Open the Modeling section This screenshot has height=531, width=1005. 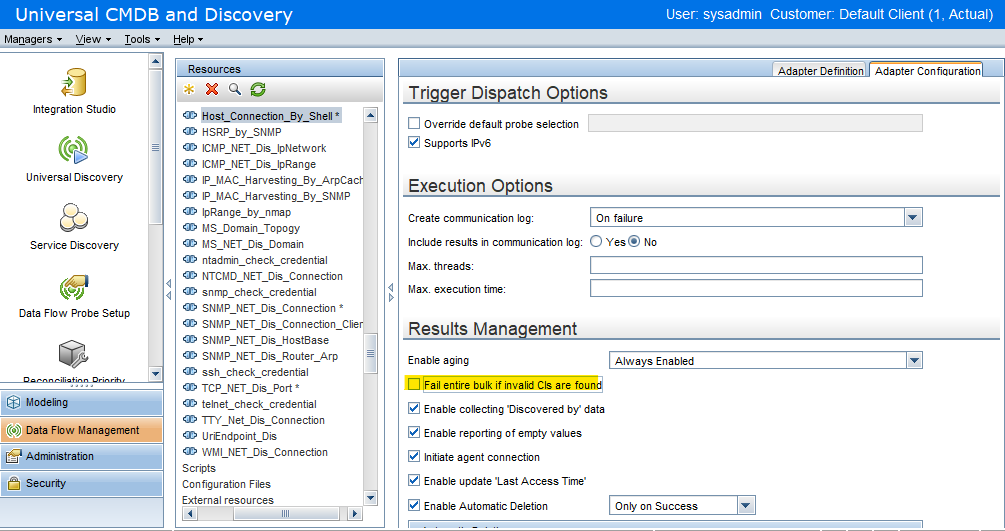point(81,402)
